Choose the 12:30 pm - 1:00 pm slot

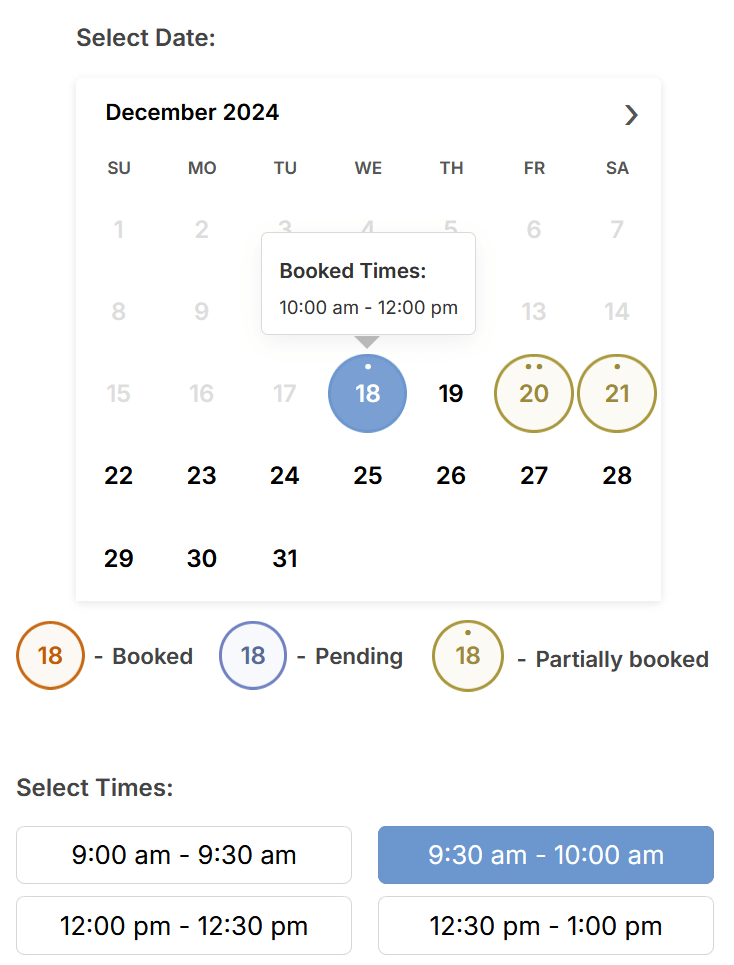point(546,926)
